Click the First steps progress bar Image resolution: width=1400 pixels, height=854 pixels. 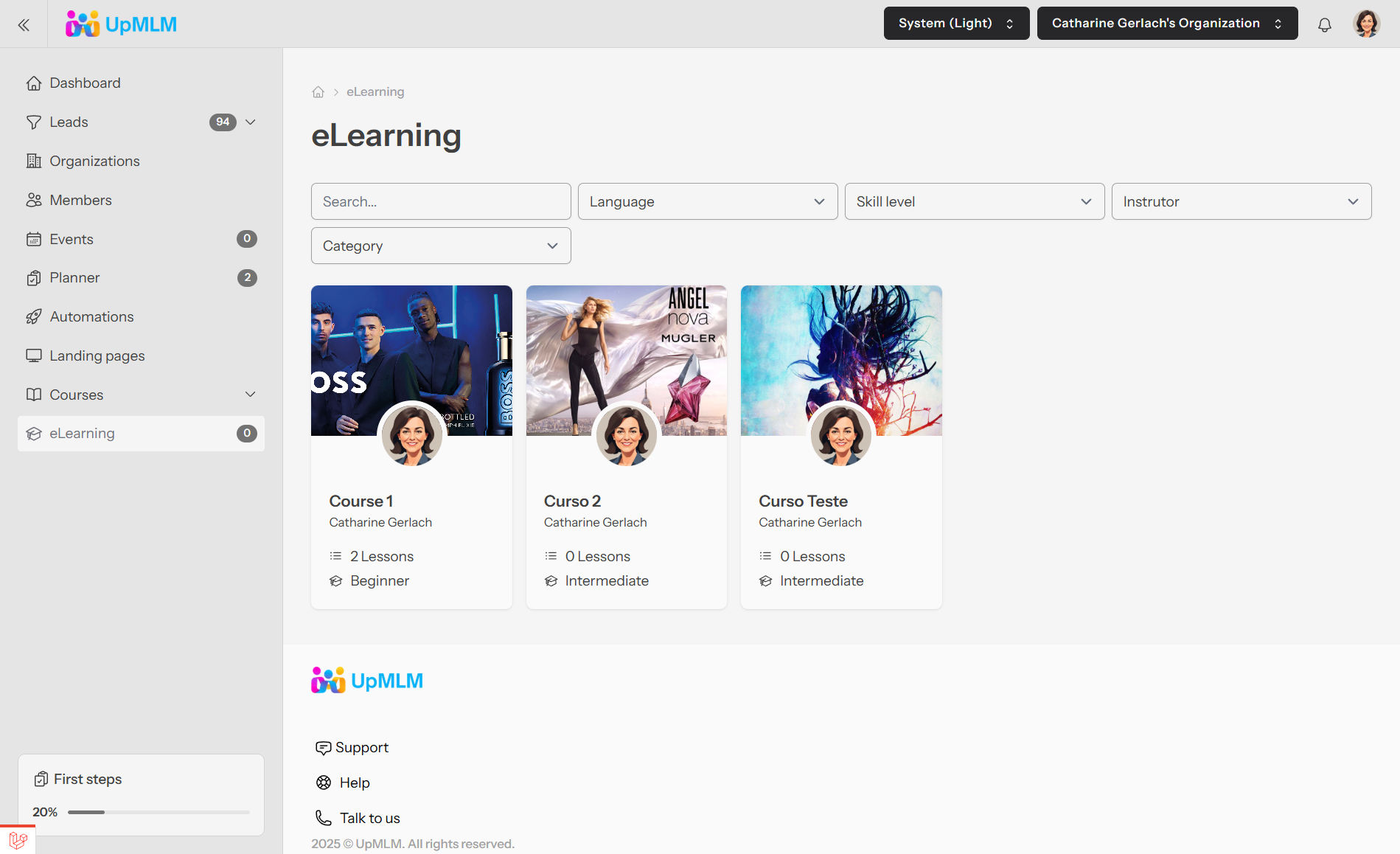(159, 812)
